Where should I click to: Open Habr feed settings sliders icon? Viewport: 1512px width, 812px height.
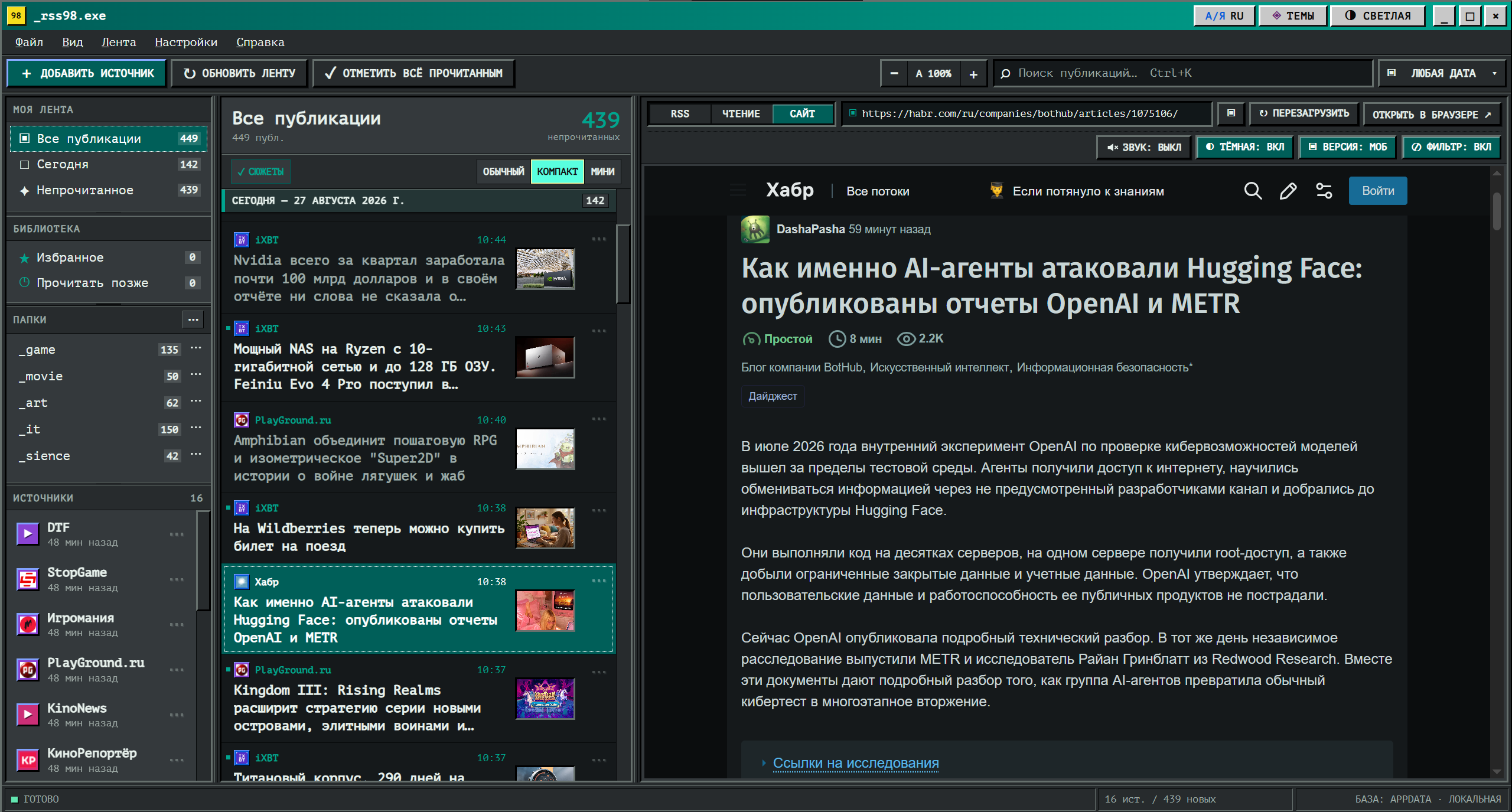pyautogui.click(x=1324, y=191)
